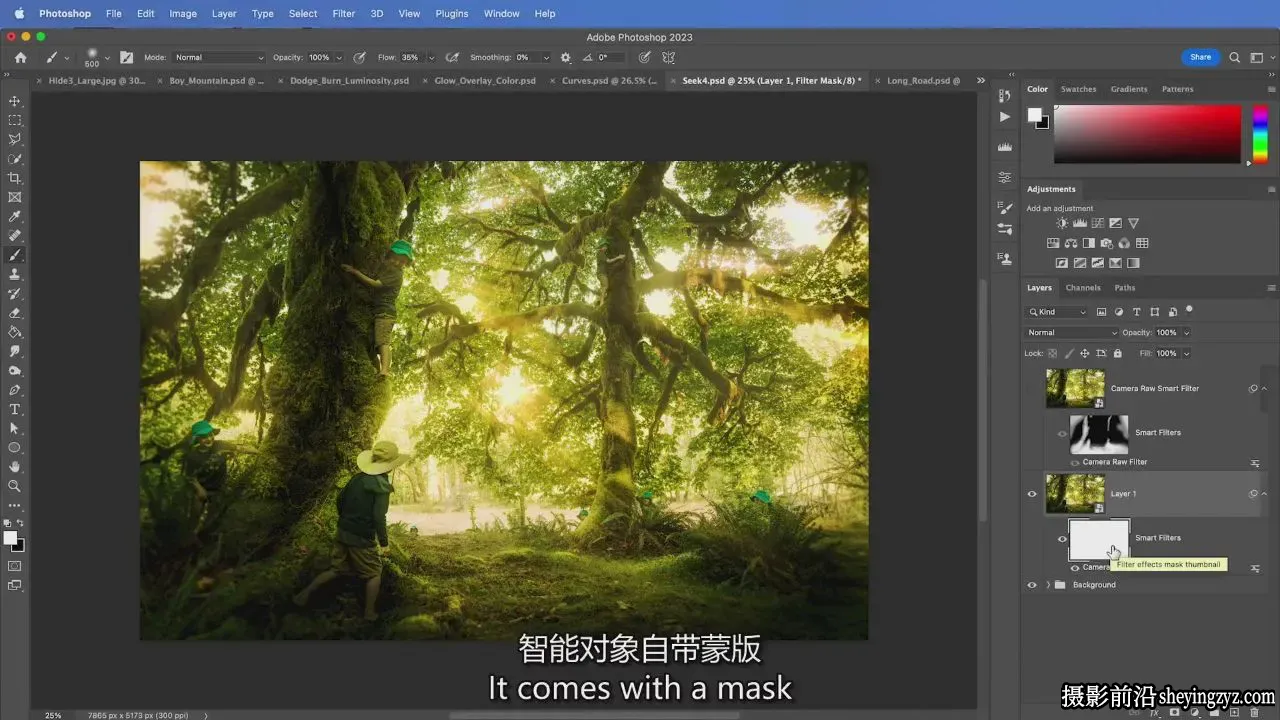The image size is (1280, 720).
Task: Select the Eyedropper tool
Action: pos(15,216)
